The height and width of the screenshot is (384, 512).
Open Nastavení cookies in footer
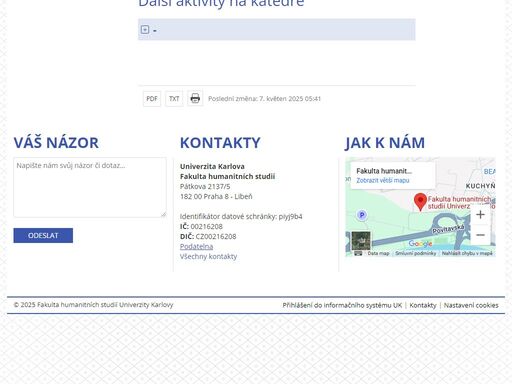coord(471,305)
